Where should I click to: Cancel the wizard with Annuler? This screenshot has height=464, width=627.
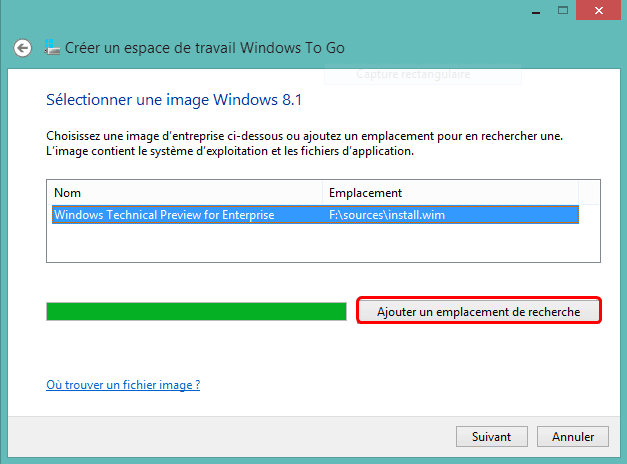click(572, 436)
